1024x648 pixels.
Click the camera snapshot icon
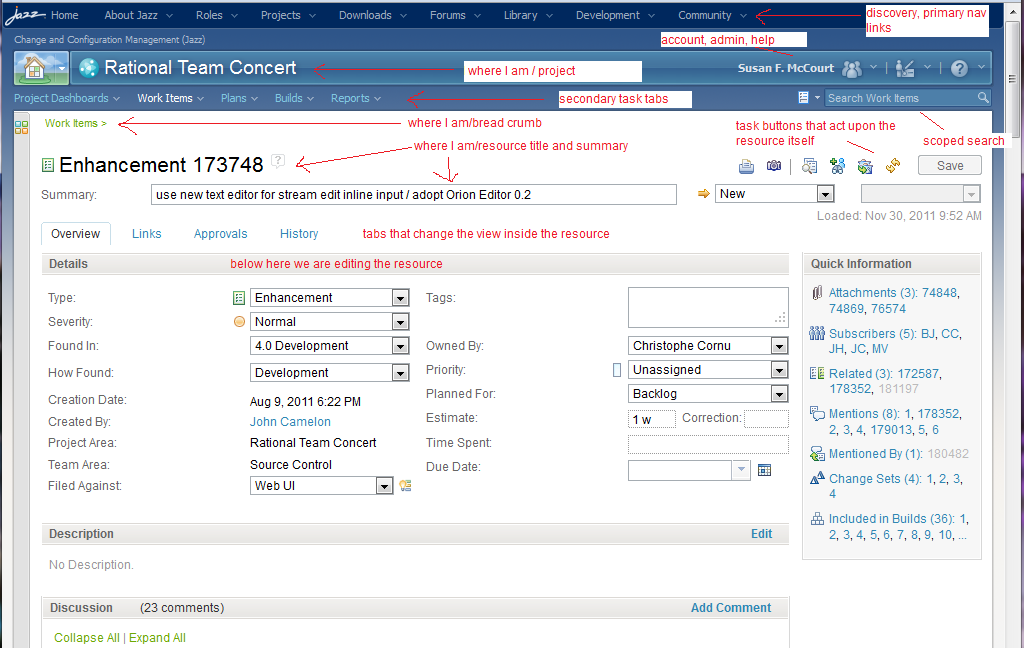(774, 166)
